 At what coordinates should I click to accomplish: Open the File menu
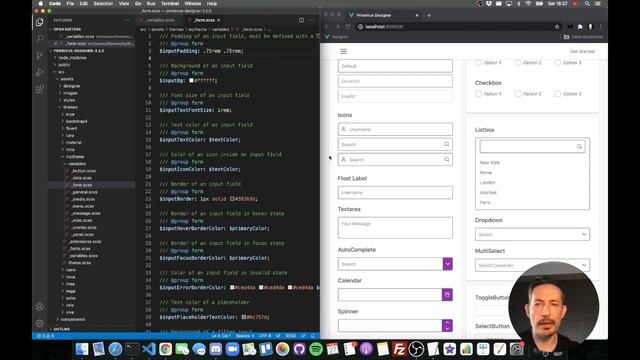tap(70, 4)
